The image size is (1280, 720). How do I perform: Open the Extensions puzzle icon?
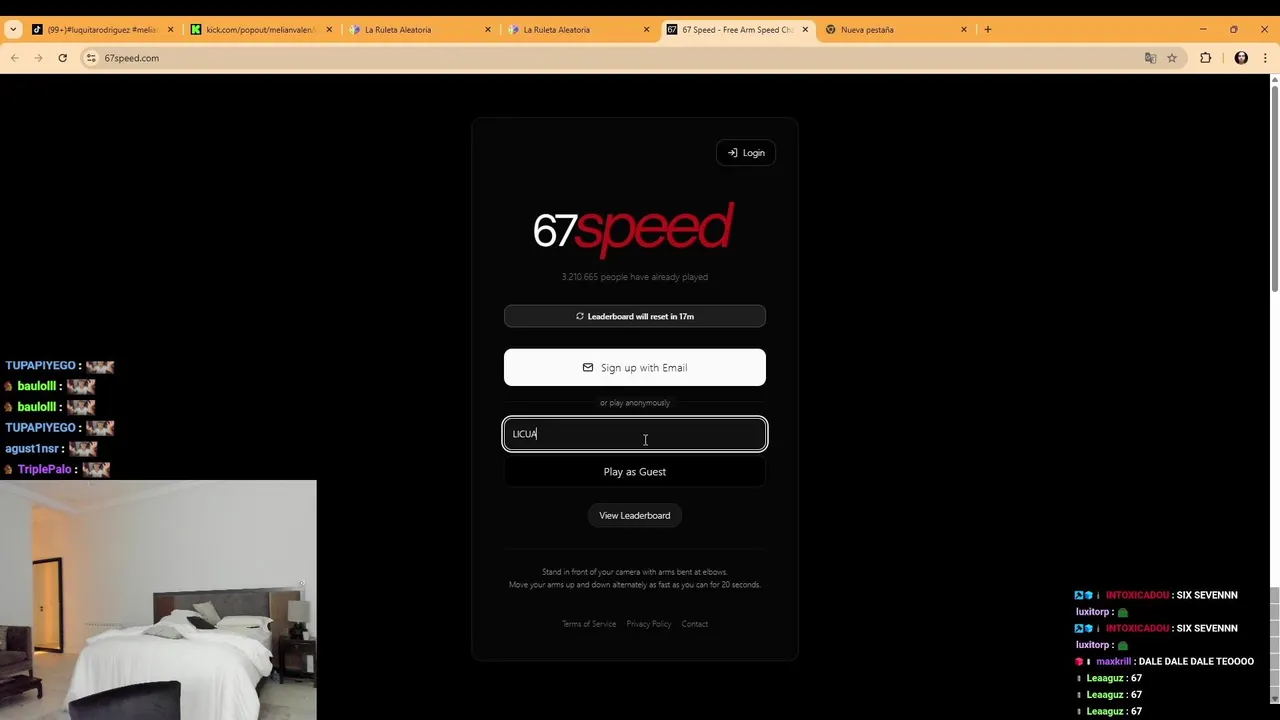coord(1206,58)
